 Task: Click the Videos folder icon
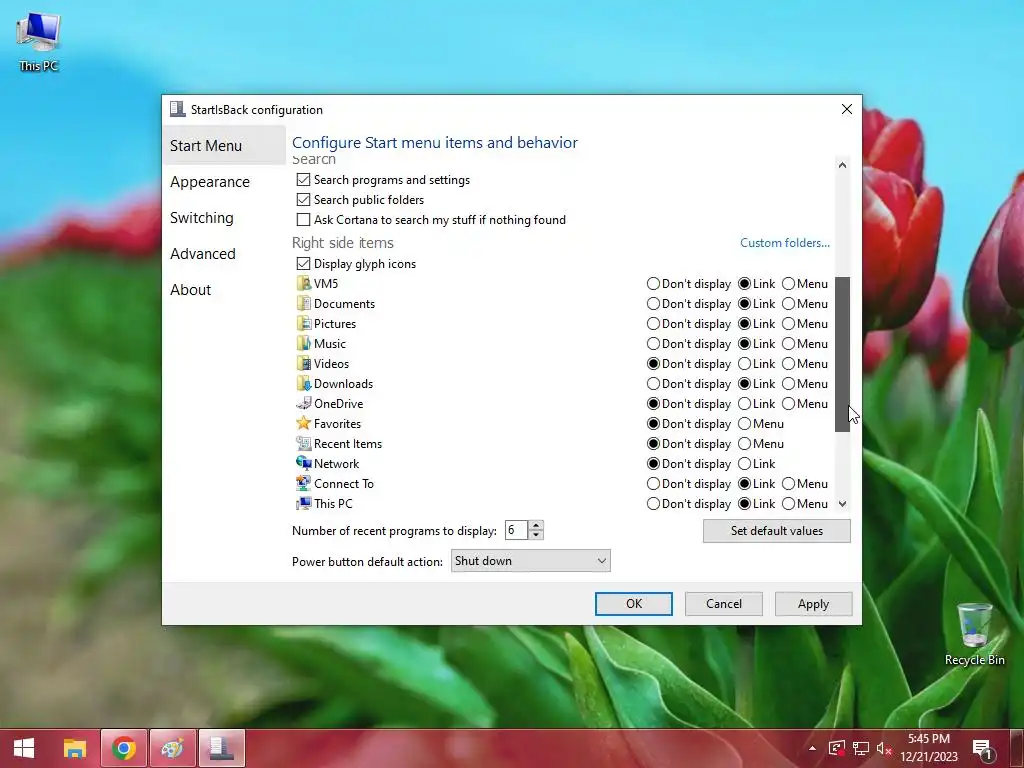(x=303, y=364)
